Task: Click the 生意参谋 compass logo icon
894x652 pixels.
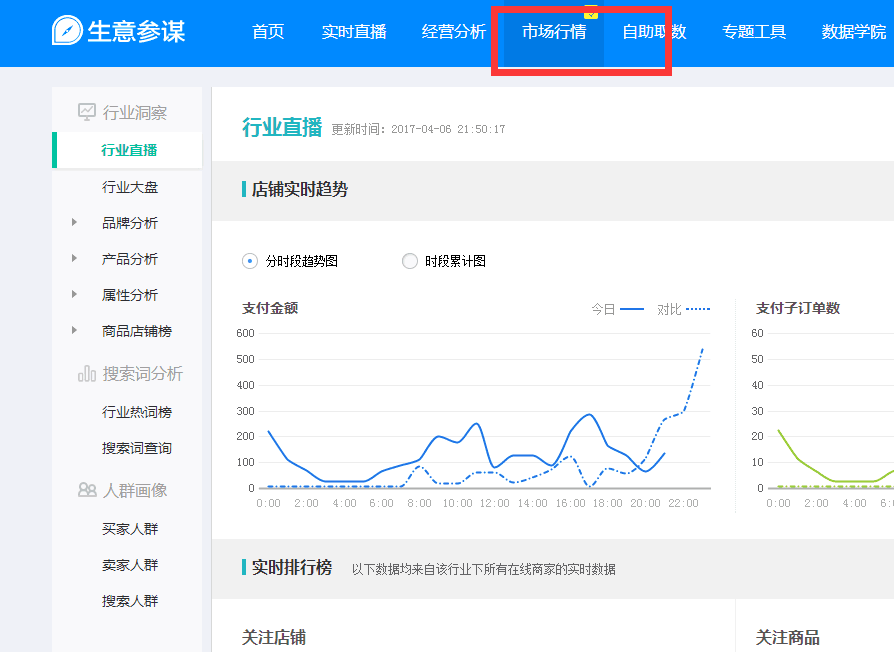Action: click(x=67, y=30)
